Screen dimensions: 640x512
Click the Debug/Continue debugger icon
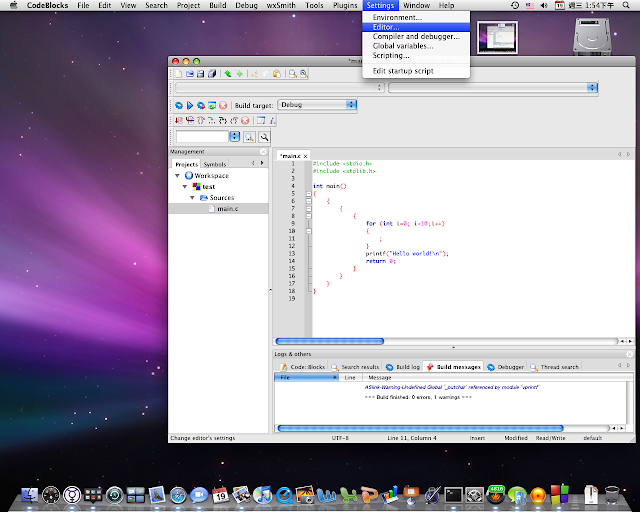coord(179,120)
